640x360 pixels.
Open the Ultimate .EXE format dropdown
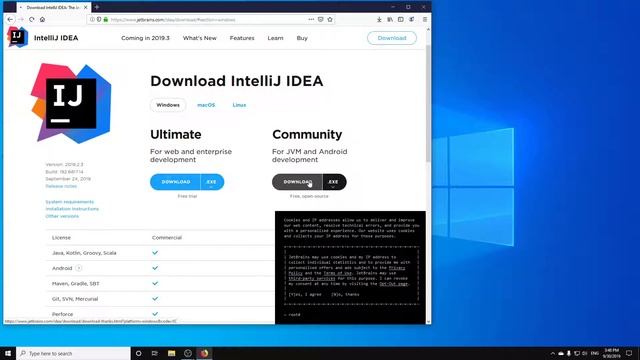pos(211,182)
